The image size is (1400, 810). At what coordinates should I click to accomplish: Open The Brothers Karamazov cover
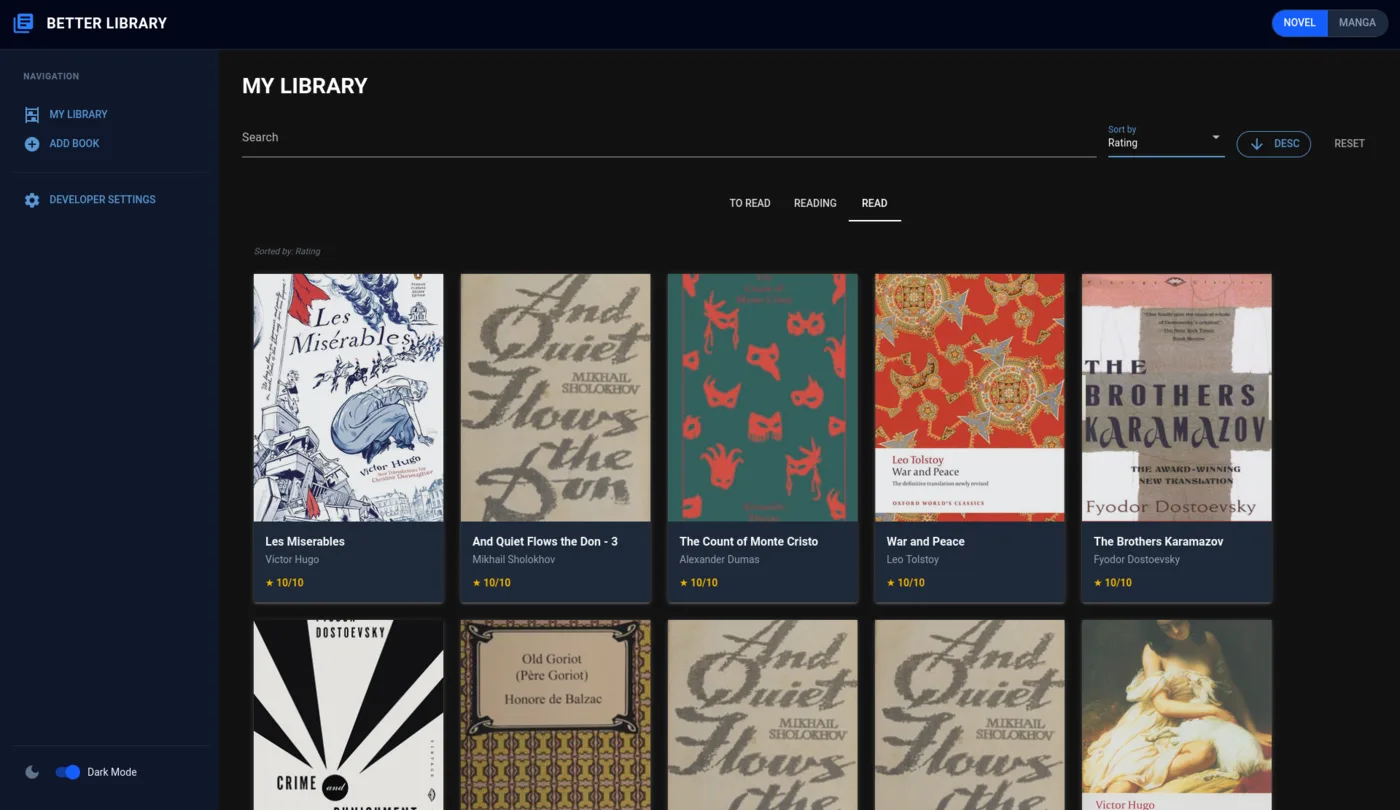tap(1176, 398)
